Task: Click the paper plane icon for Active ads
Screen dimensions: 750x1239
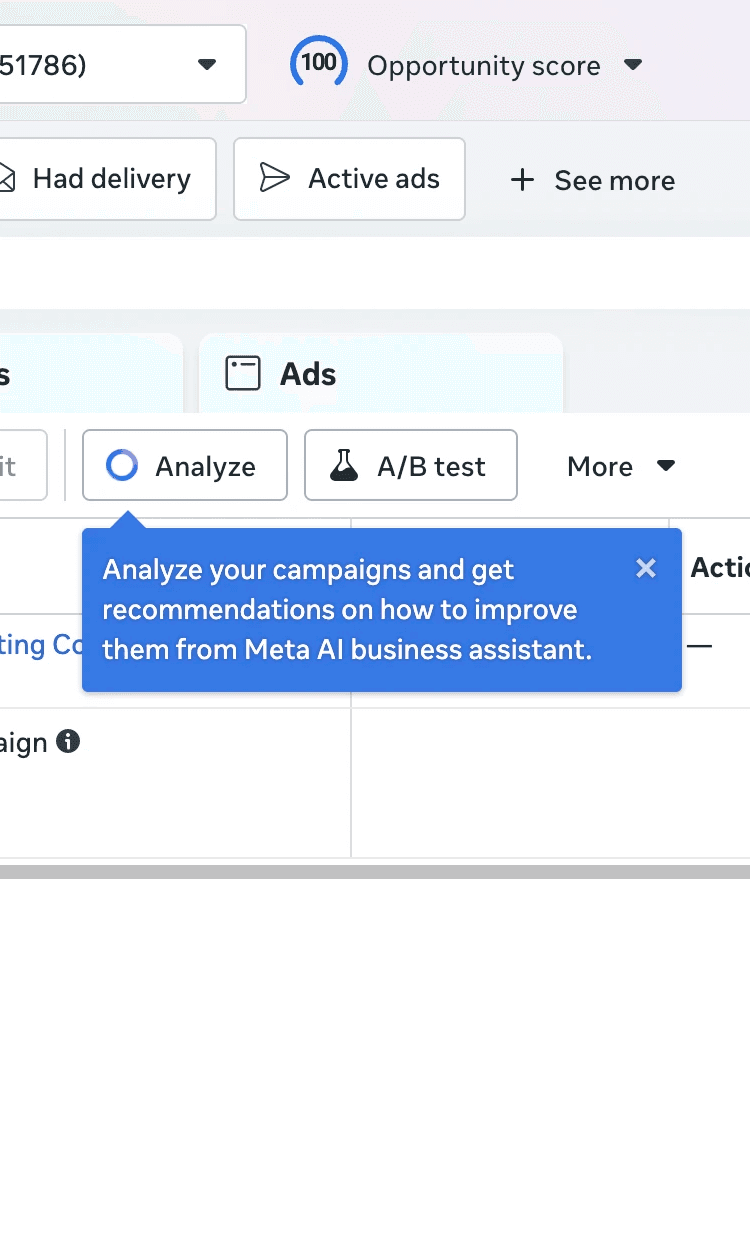Action: (x=274, y=178)
